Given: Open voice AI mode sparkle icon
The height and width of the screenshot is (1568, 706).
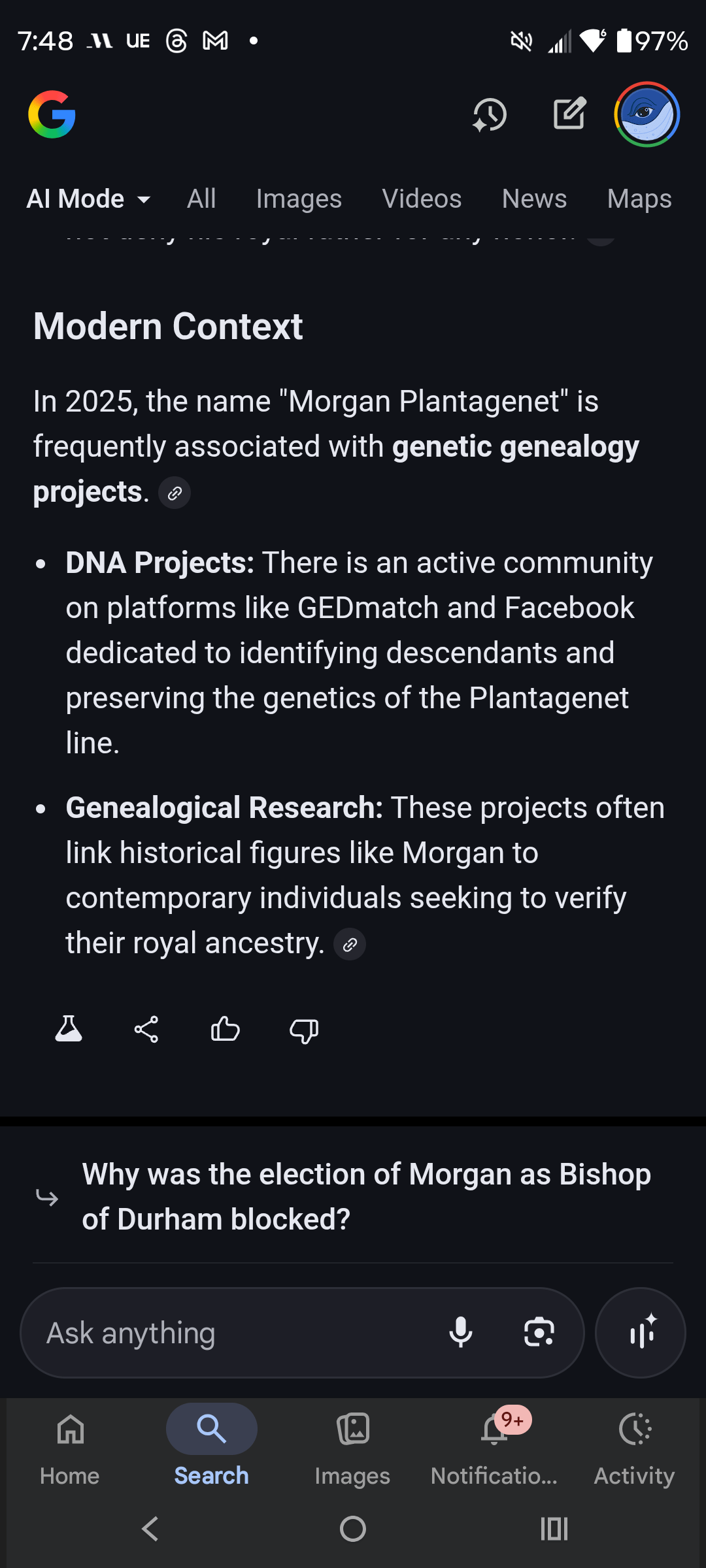Looking at the screenshot, I should point(640,1333).
